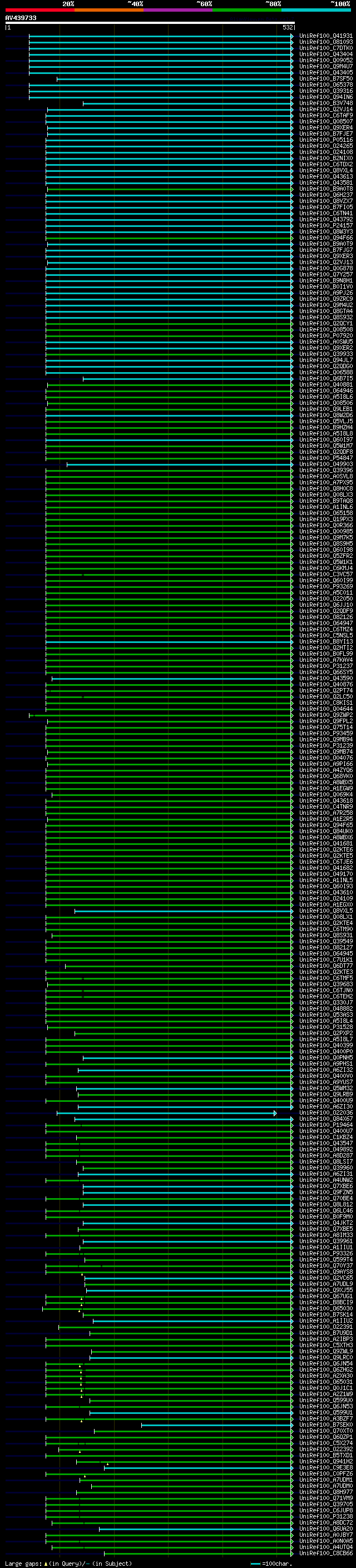This screenshot has height=1568, width=356.
Task: Select label UniRef100_C7U1K1
Action: coord(325,960)
